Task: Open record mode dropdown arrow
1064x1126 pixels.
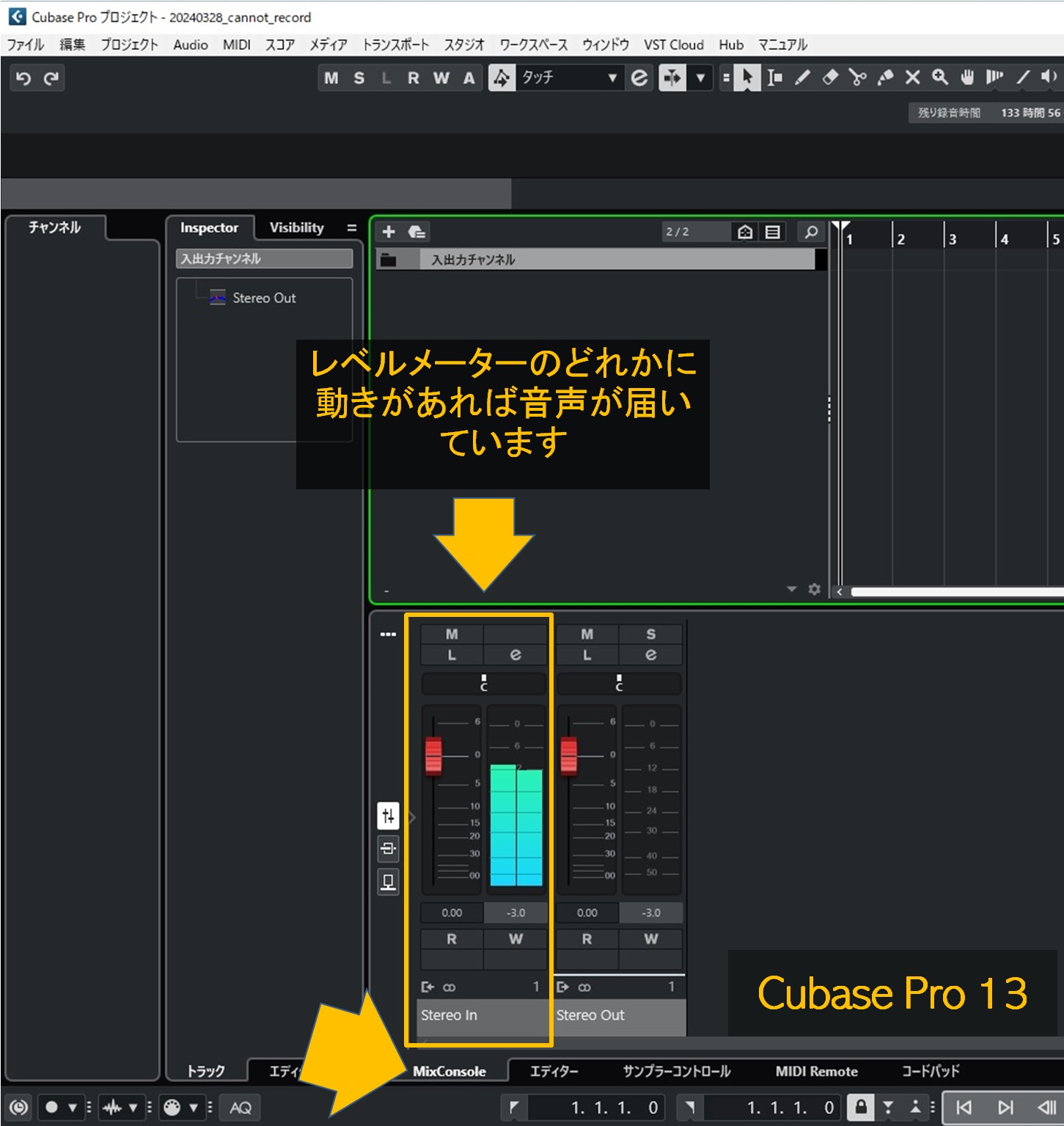Action: tap(72, 1108)
